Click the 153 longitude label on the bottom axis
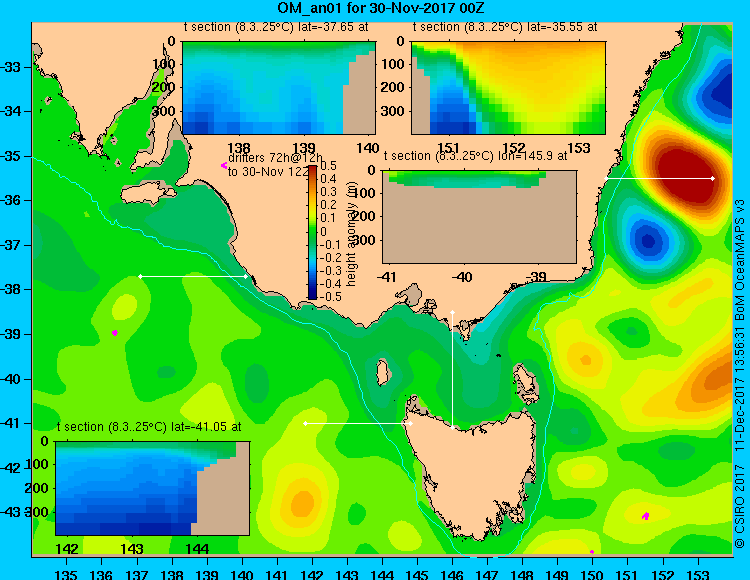750x580 pixels. coord(698,574)
